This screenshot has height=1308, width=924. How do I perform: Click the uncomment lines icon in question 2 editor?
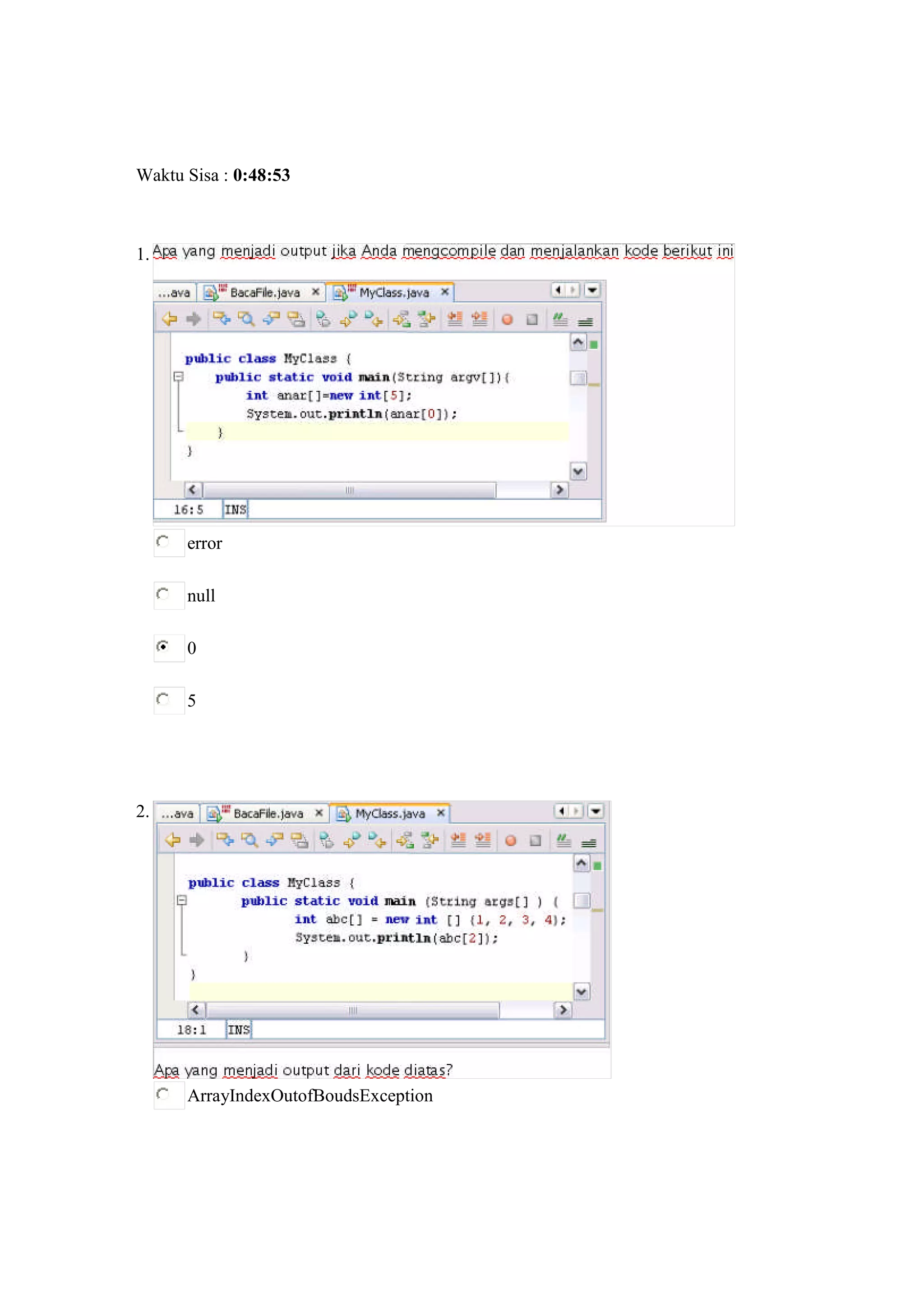pos(589,842)
